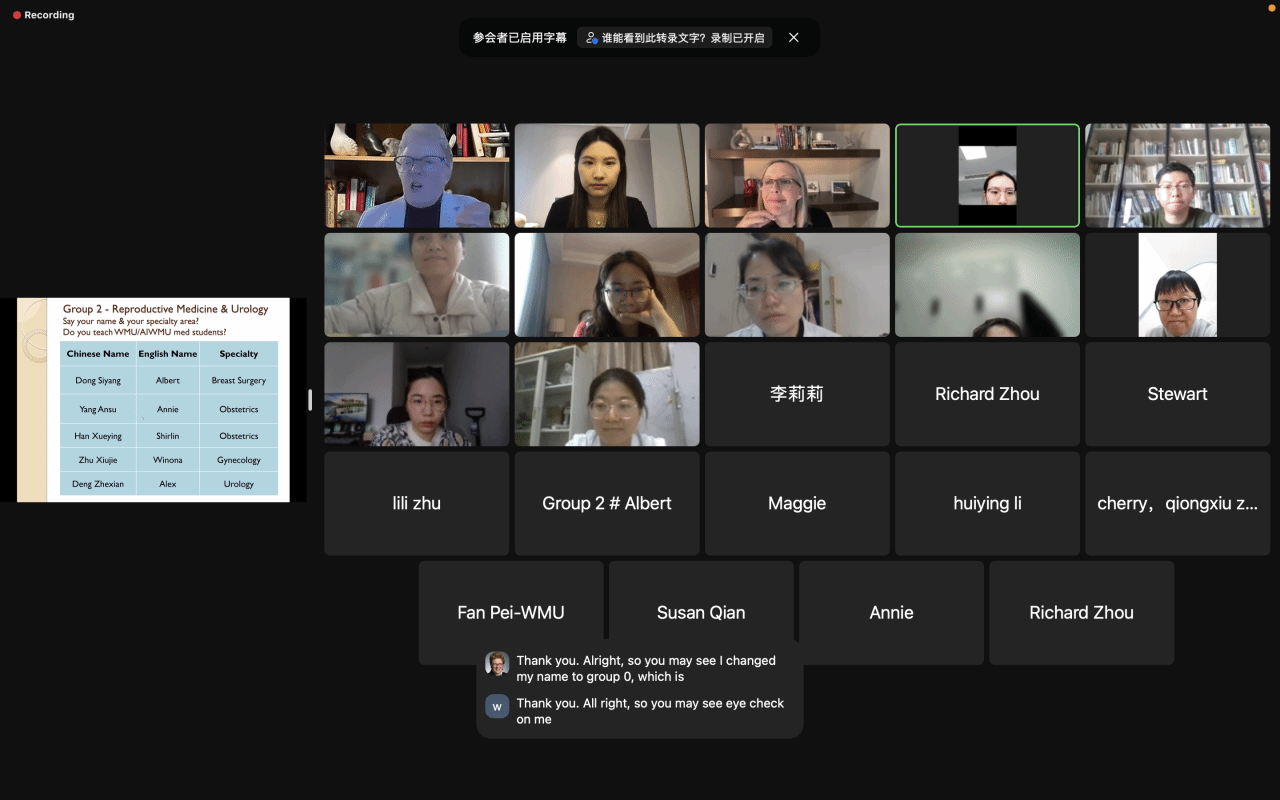Select the Stewart participant tile
This screenshot has width=1280, height=800.
coord(1177,394)
